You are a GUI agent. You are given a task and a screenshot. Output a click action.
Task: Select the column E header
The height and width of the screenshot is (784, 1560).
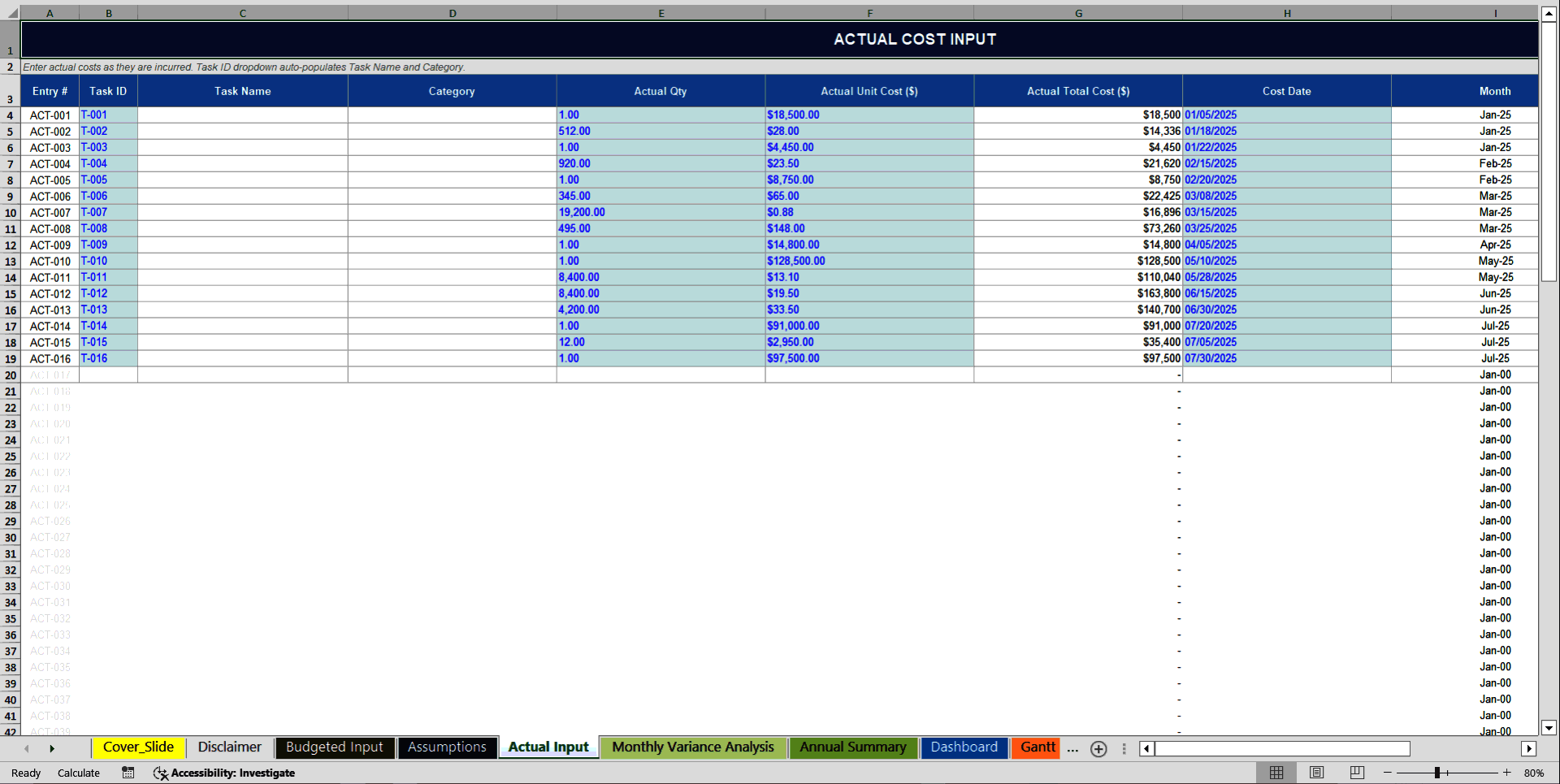[661, 13]
